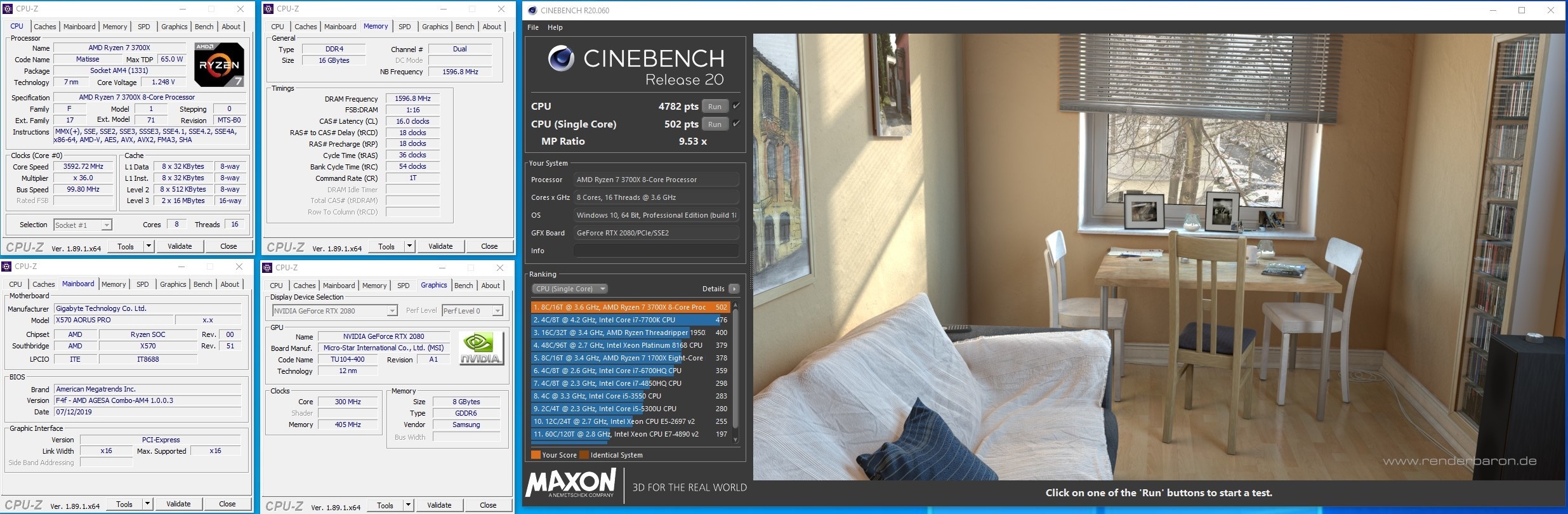Toggle the CPU (Single Core) test checkbox
The image size is (1568, 514).
pyautogui.click(x=736, y=124)
